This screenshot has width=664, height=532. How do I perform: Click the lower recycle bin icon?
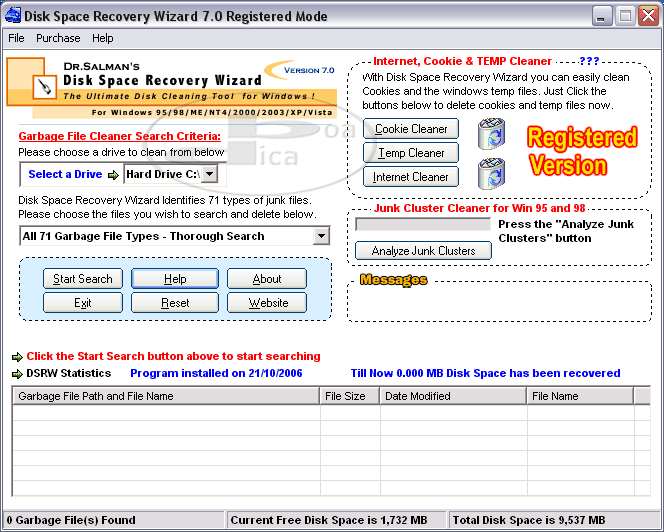pos(491,173)
